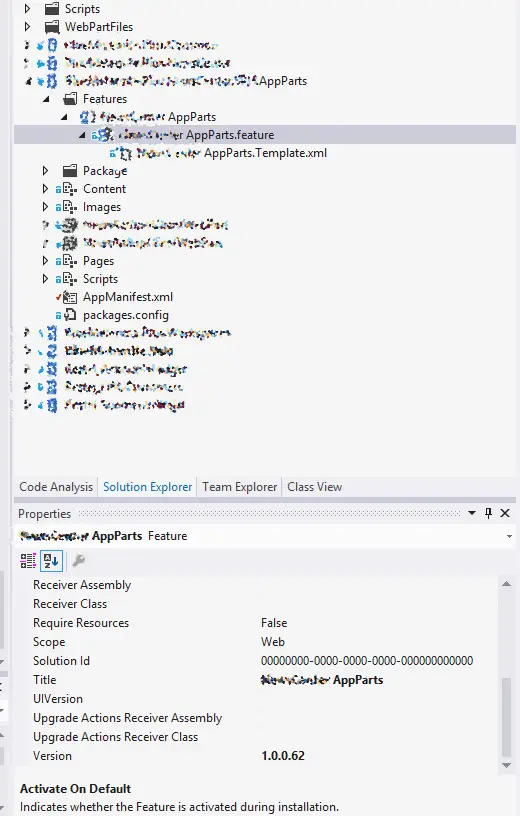Click the Title property value

click(322, 680)
